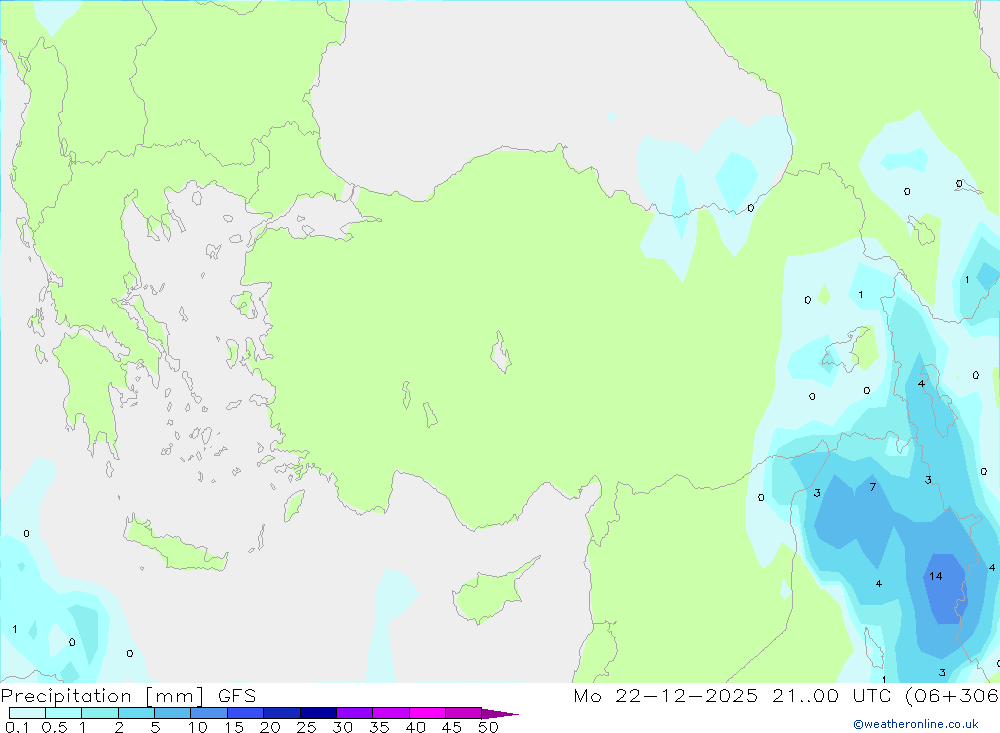Image resolution: width=1000 pixels, height=733 pixels.
Task: Click legend label '50'
Action: (x=489, y=727)
